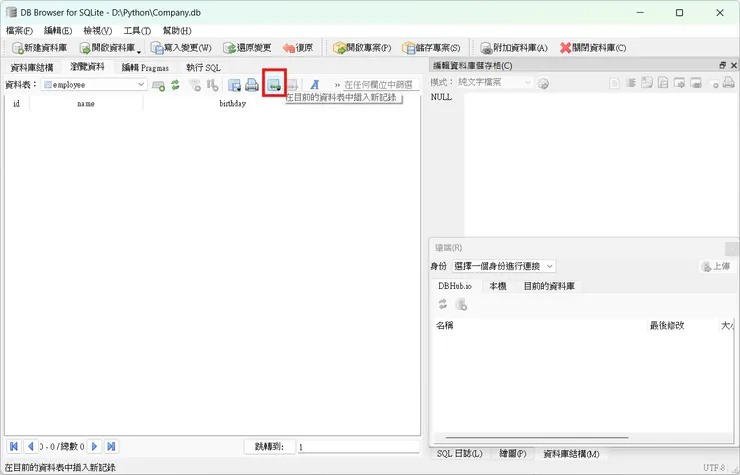Click the save table as / export icon
Viewport: 740px width, 475px height.
tap(234, 85)
